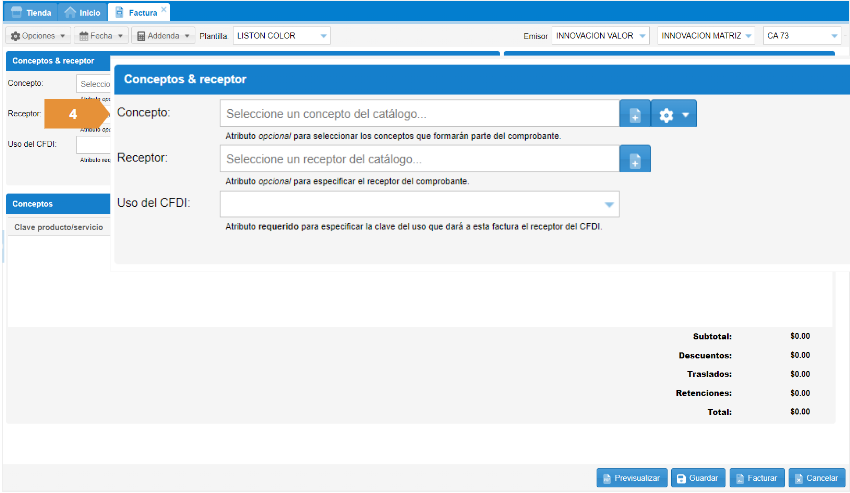Screen dimensions: 850x493
Task: Click the add new receptor icon button
Action: pyautogui.click(x=634, y=159)
